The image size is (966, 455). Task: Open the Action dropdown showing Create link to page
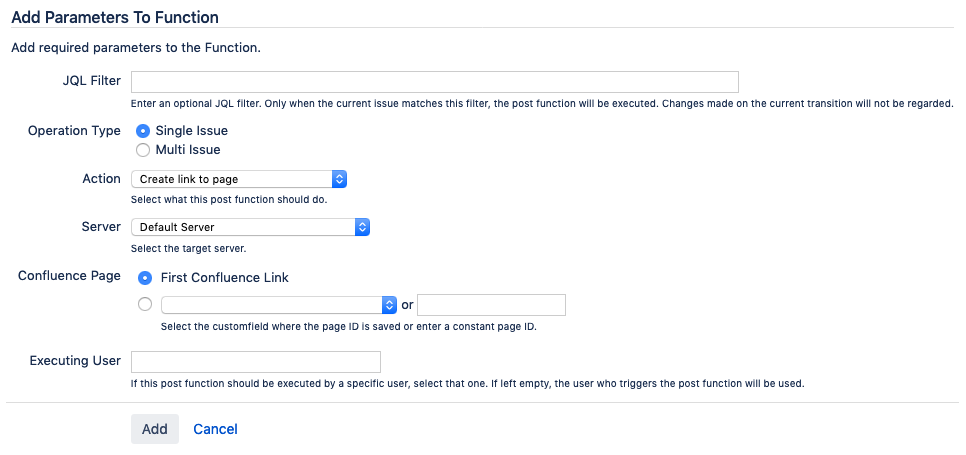click(x=238, y=179)
